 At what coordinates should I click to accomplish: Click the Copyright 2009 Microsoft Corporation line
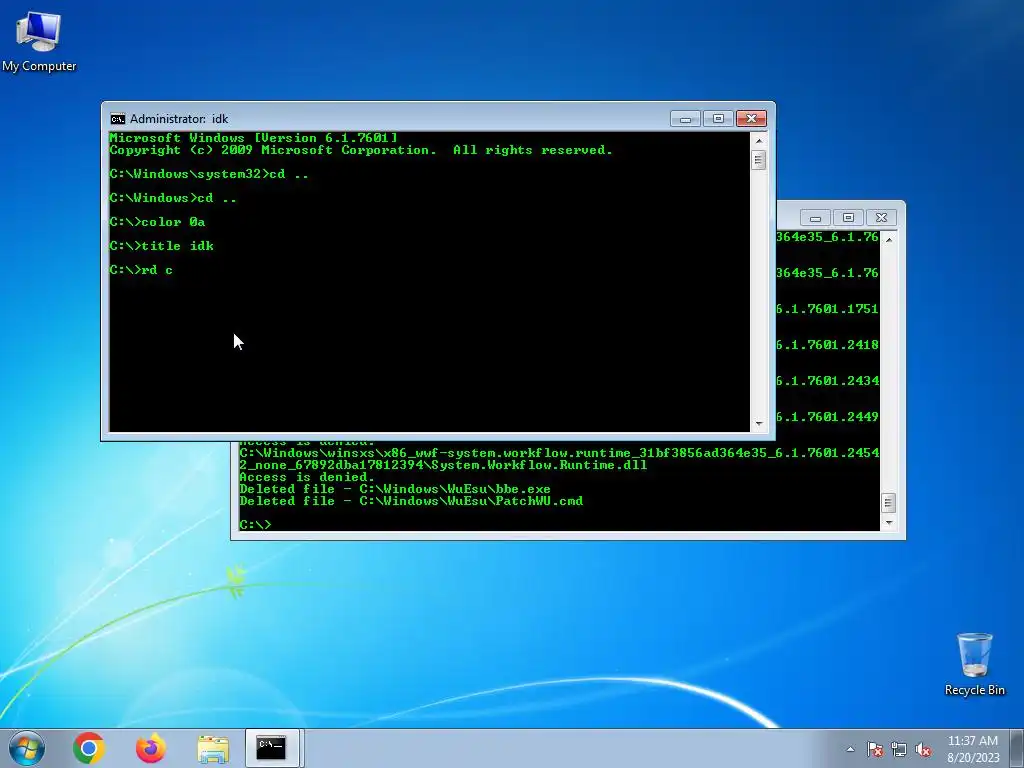[361, 150]
